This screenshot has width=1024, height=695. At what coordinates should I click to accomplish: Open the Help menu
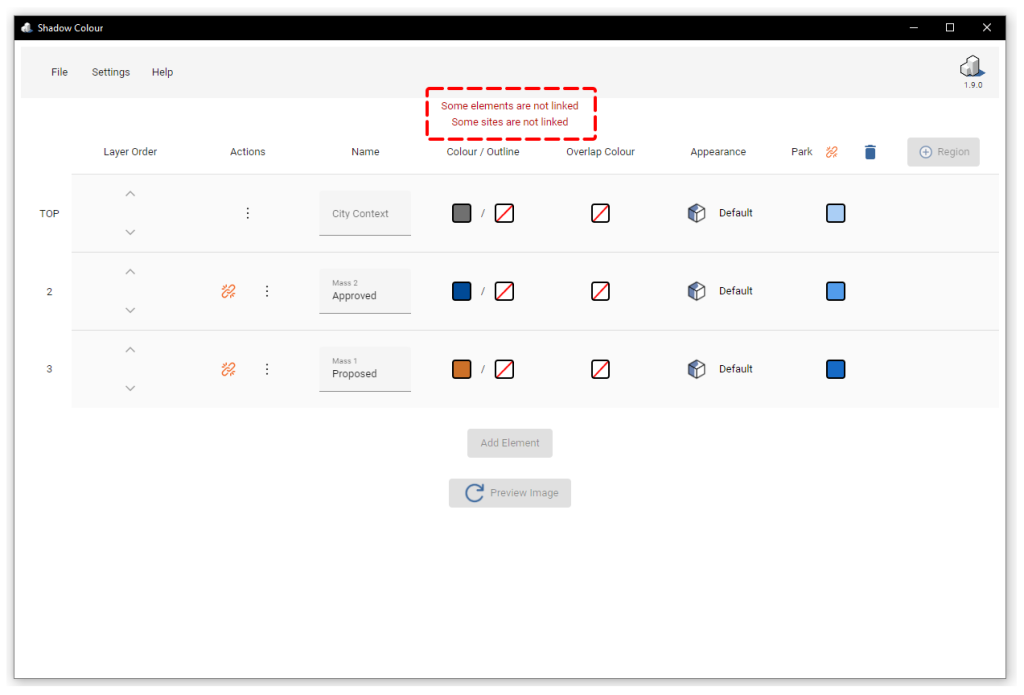click(162, 71)
